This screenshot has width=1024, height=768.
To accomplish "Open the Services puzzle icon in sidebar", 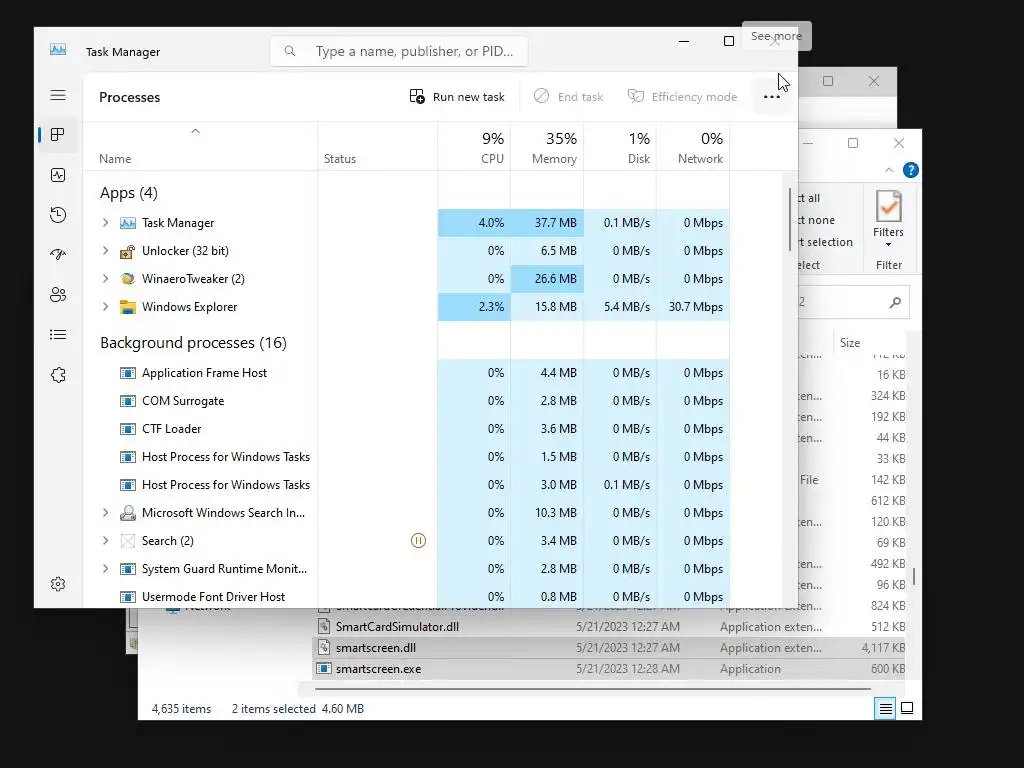I will tap(58, 375).
